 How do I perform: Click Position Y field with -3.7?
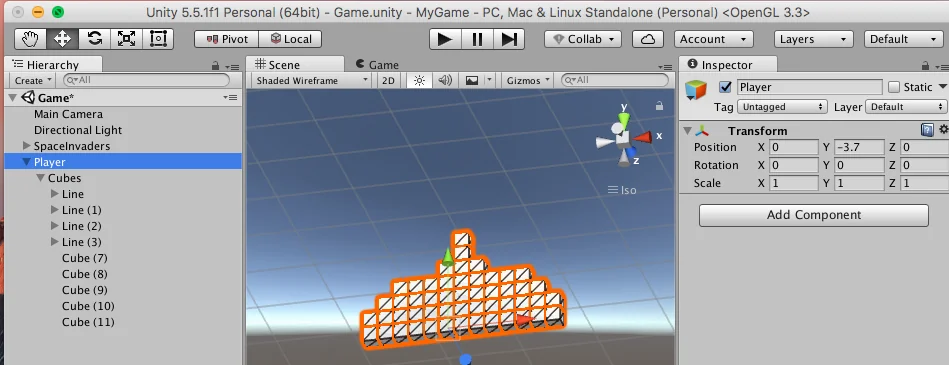point(859,147)
